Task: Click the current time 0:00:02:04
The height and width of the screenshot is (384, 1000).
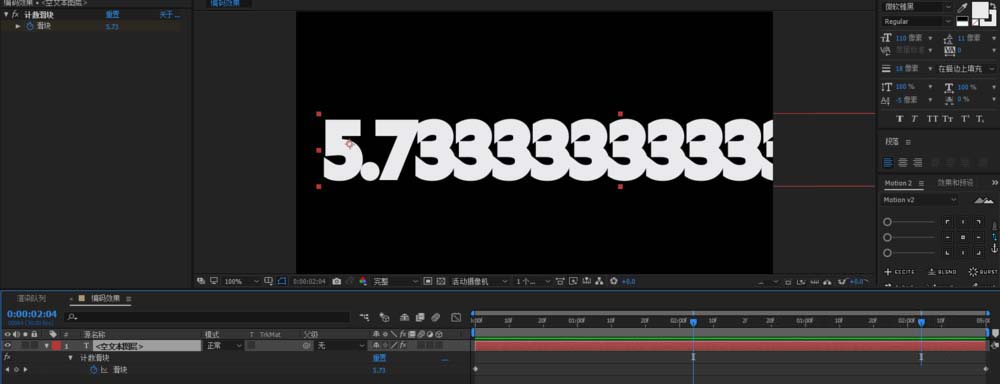Action: pyautogui.click(x=32, y=314)
